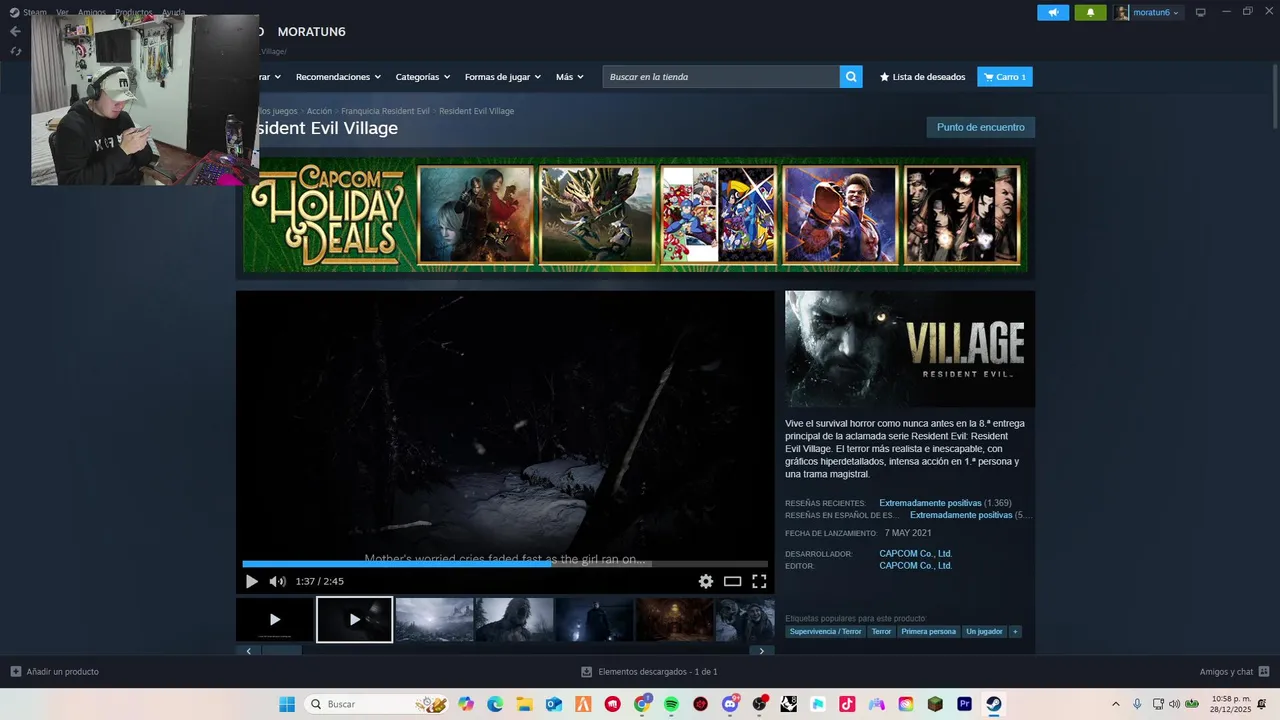Viewport: 1280px width, 720px height.
Task: Open Google Chrome from the taskbar
Action: pyautogui.click(x=642, y=704)
